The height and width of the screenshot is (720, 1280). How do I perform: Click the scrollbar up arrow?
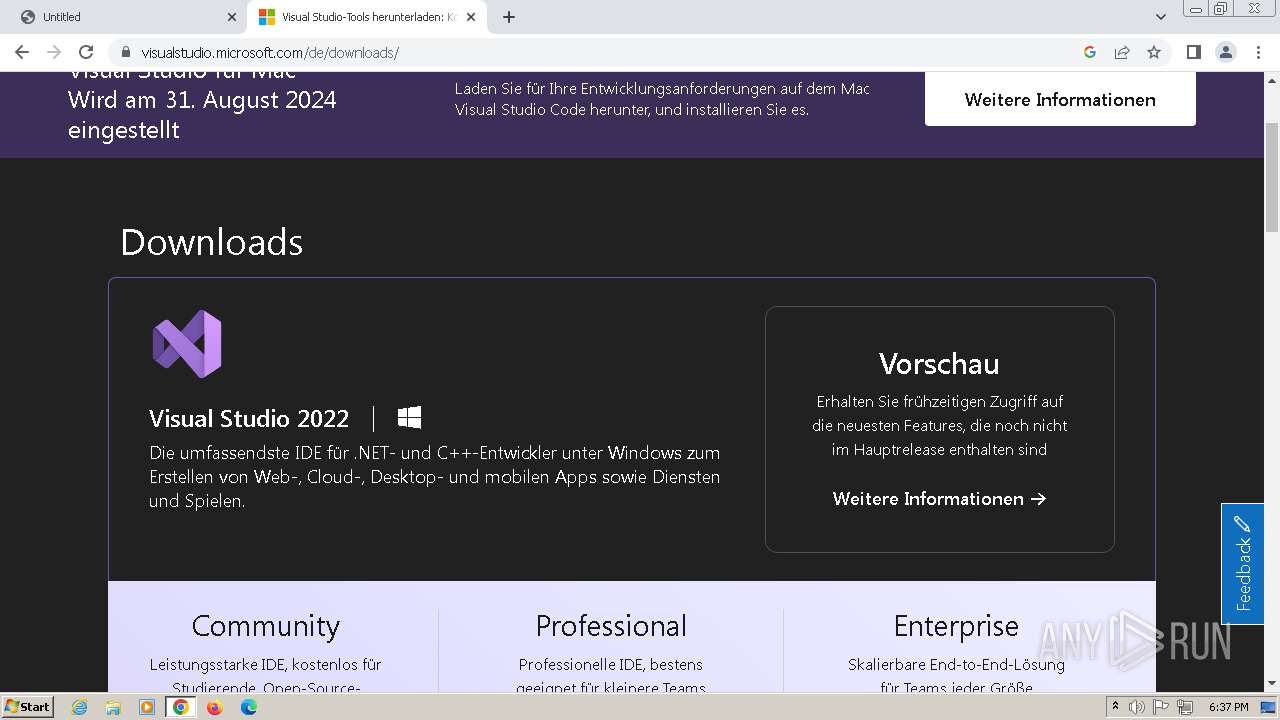(x=1271, y=79)
